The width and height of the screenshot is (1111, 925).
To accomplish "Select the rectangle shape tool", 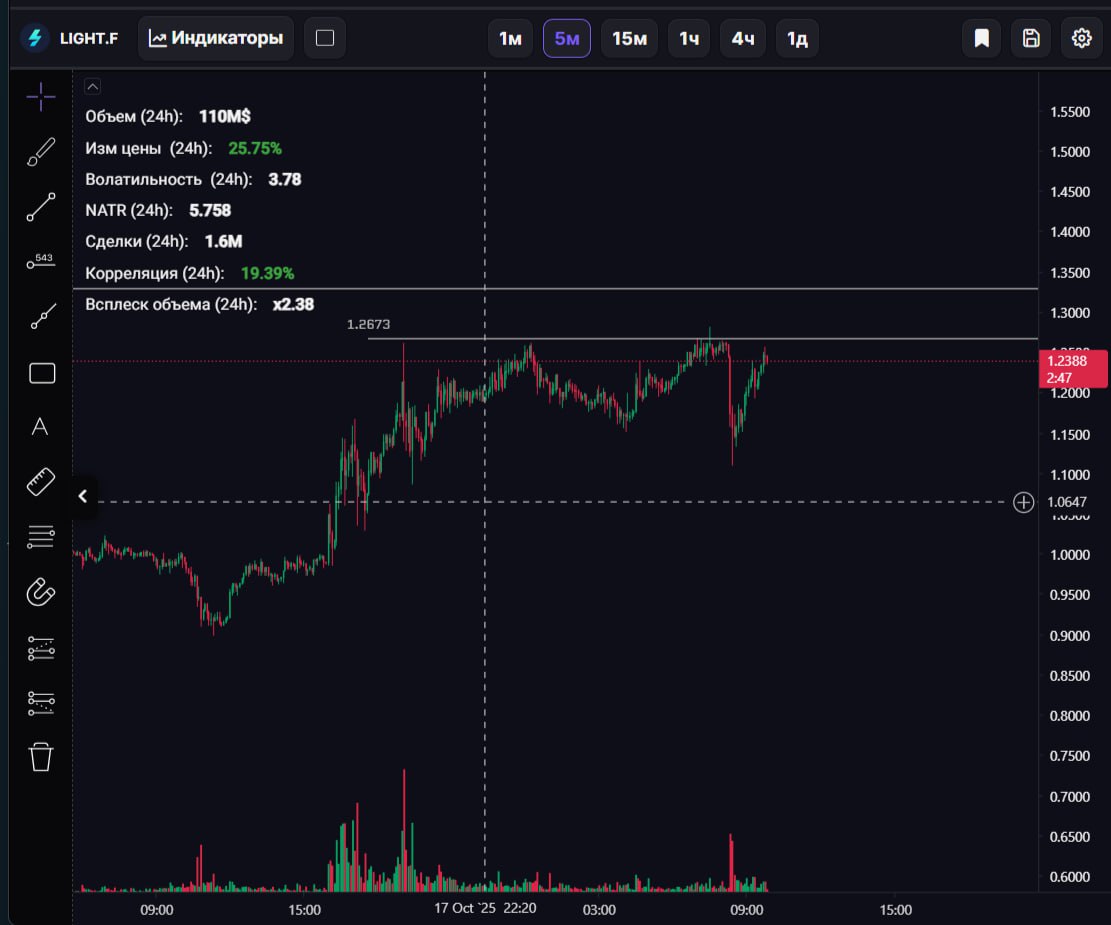I will (41, 373).
